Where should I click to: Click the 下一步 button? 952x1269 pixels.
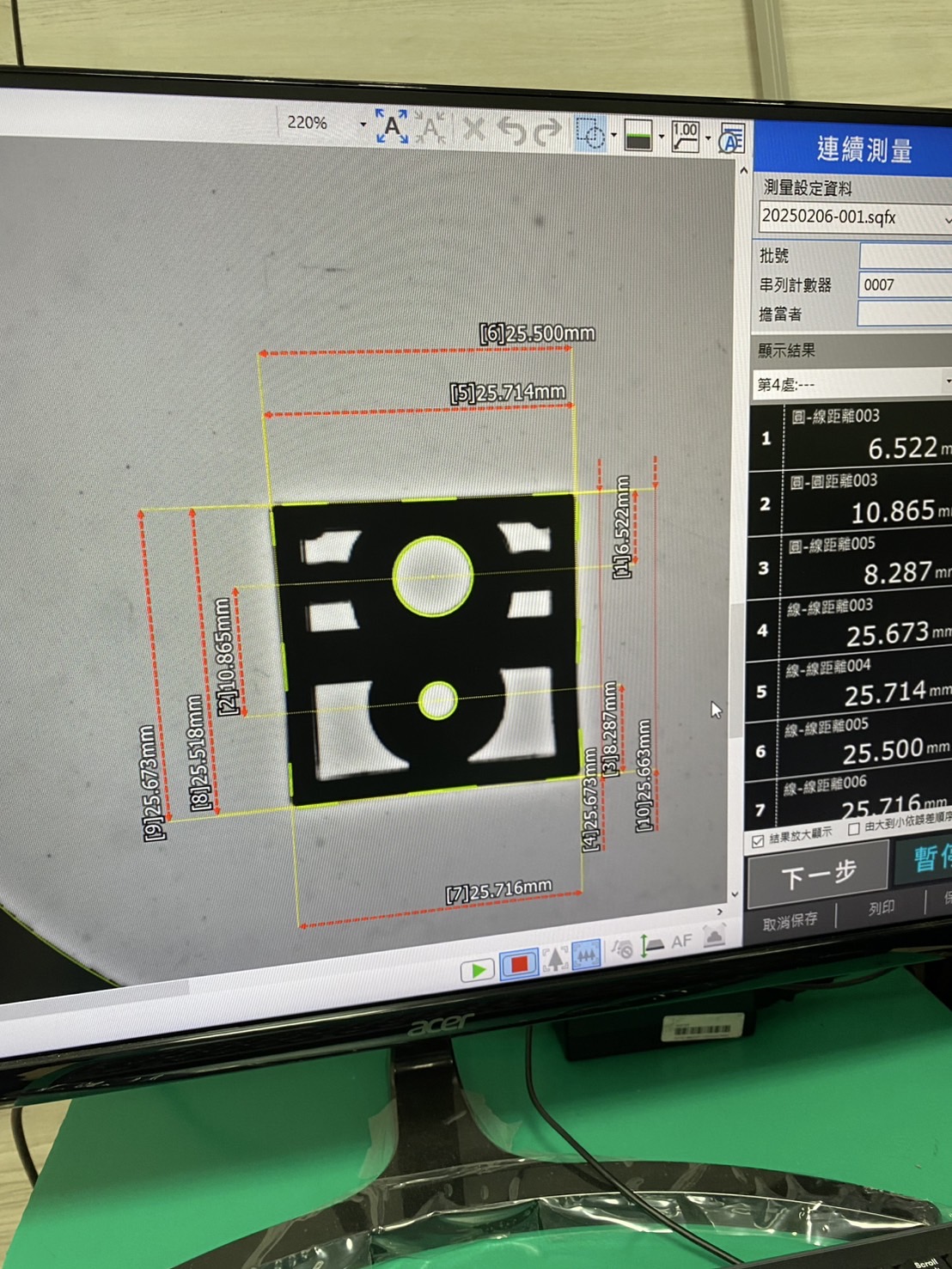click(x=818, y=875)
